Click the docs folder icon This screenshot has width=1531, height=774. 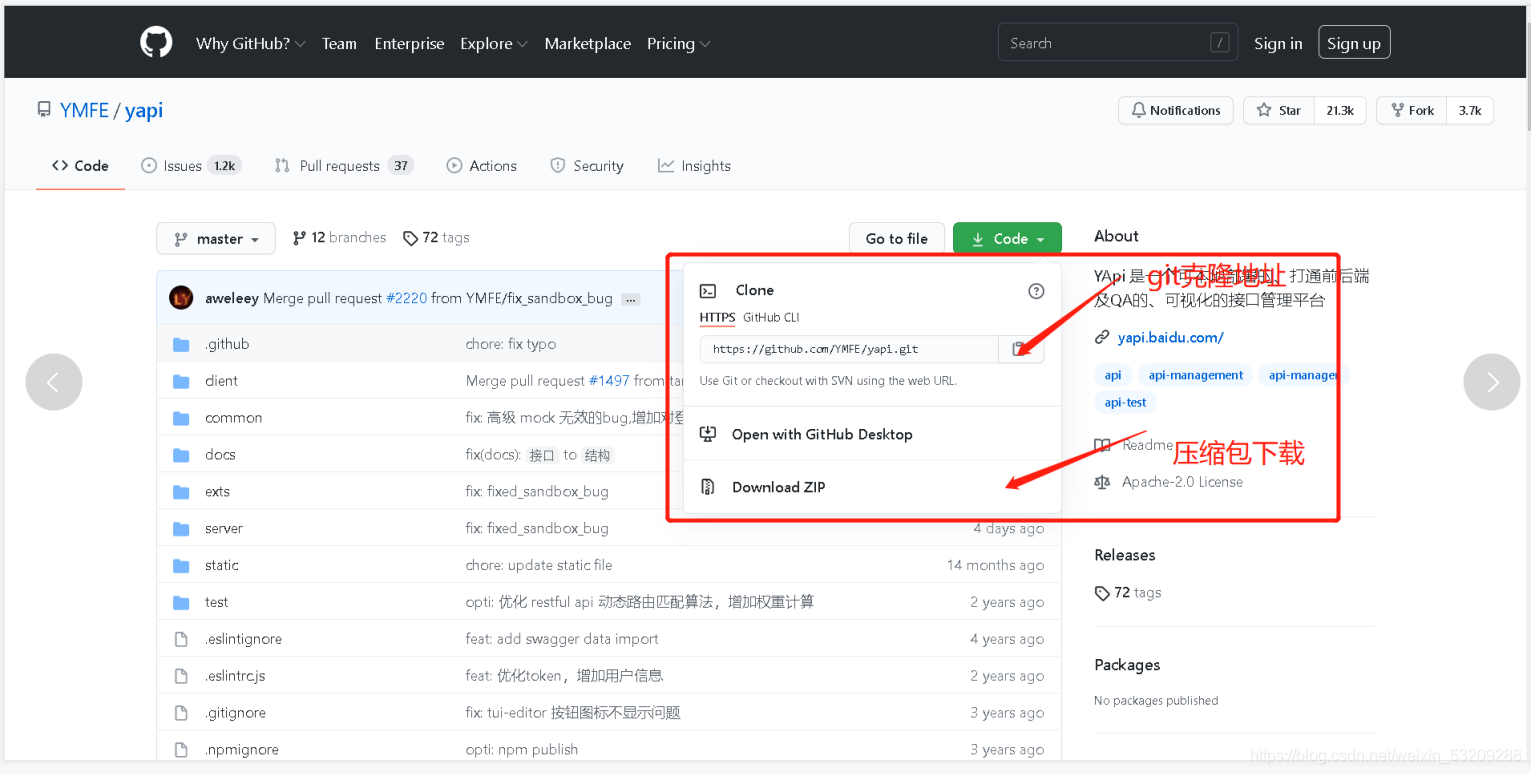point(181,455)
